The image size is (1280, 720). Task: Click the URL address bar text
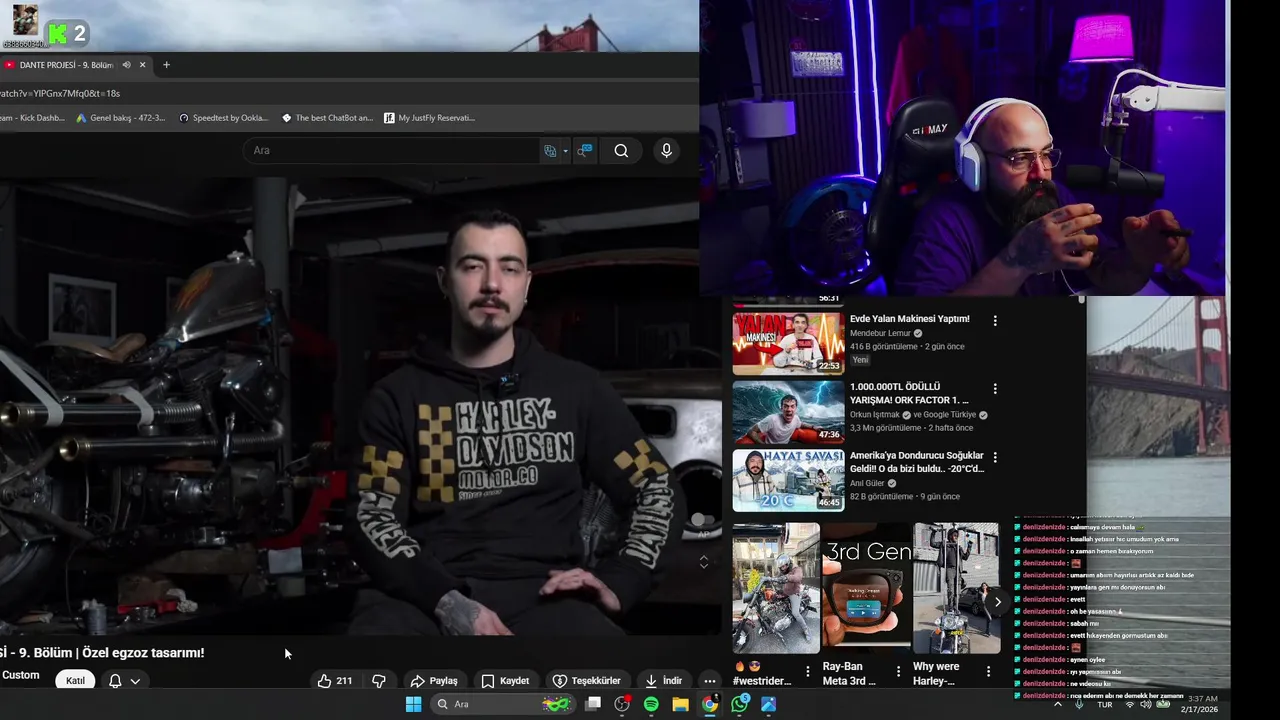60,93
